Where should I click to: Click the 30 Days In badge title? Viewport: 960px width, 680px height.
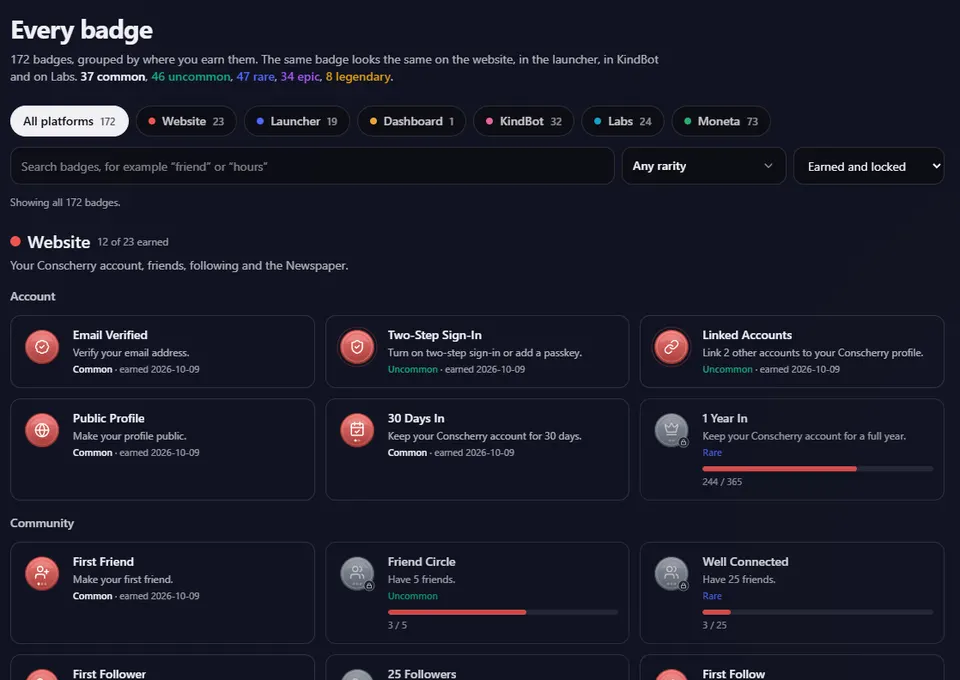pyautogui.click(x=416, y=418)
